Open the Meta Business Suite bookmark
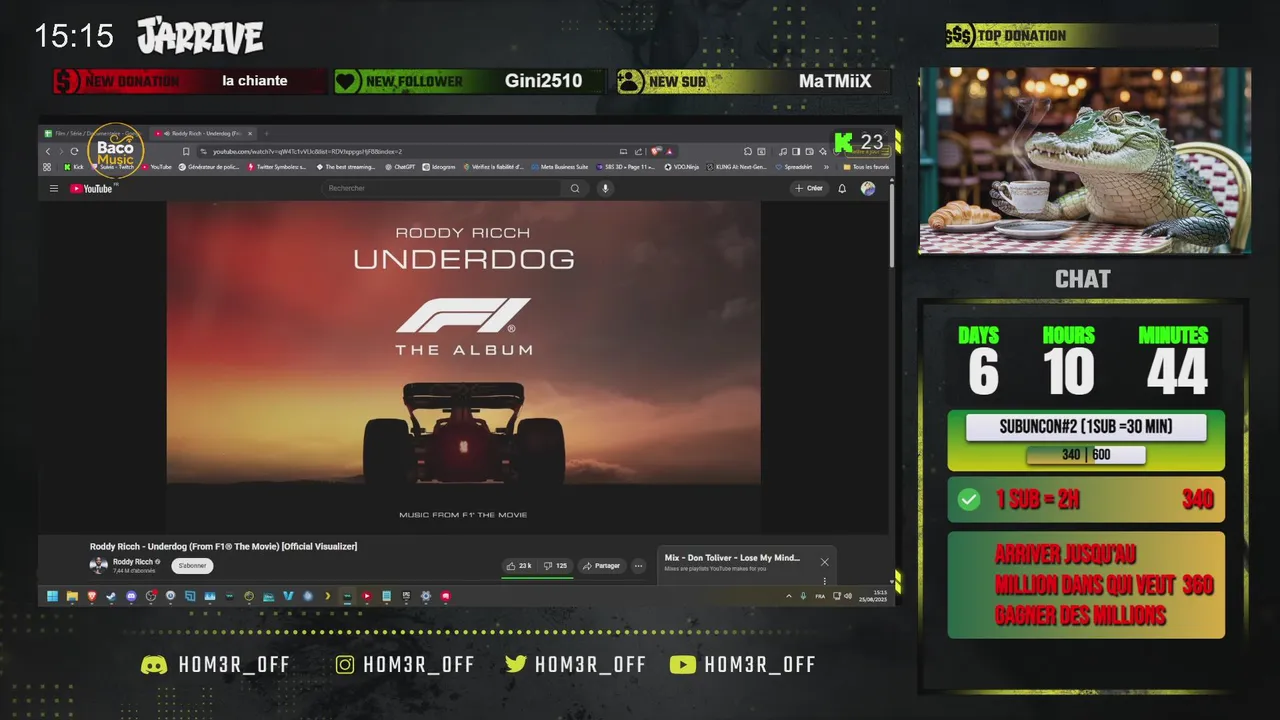Viewport: 1280px width, 720px height. point(558,167)
